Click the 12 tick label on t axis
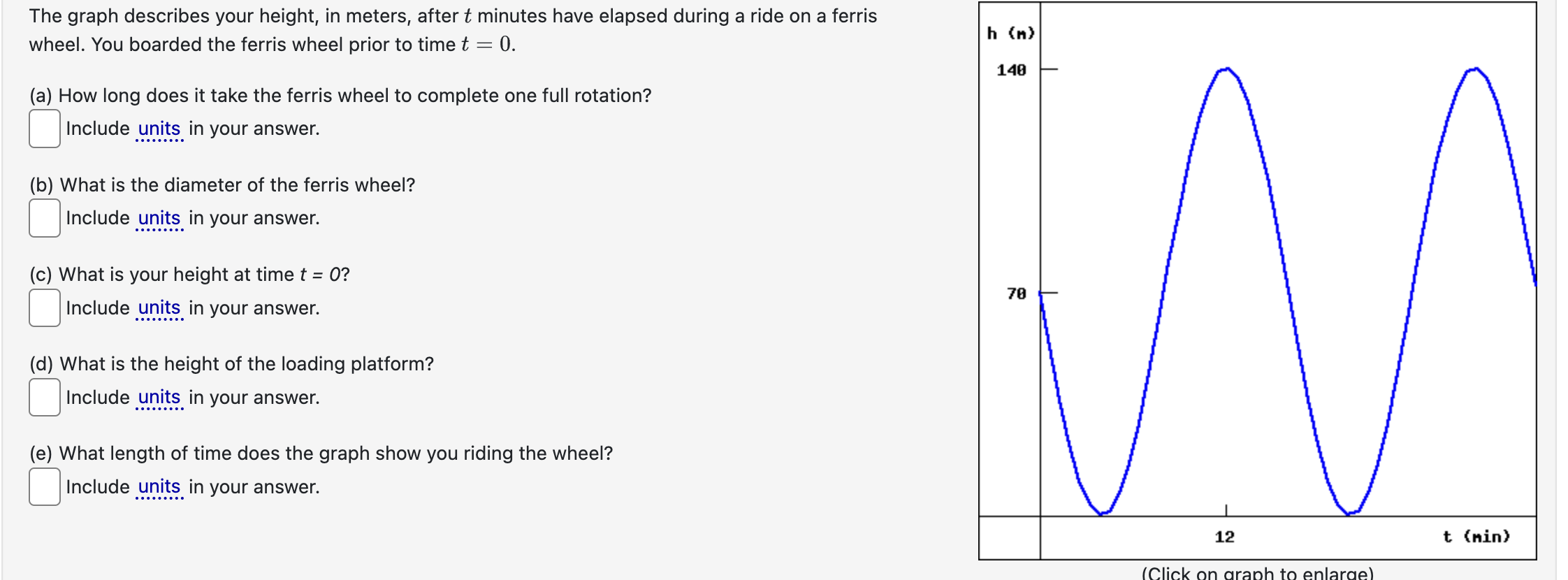1568x580 pixels. (1224, 537)
